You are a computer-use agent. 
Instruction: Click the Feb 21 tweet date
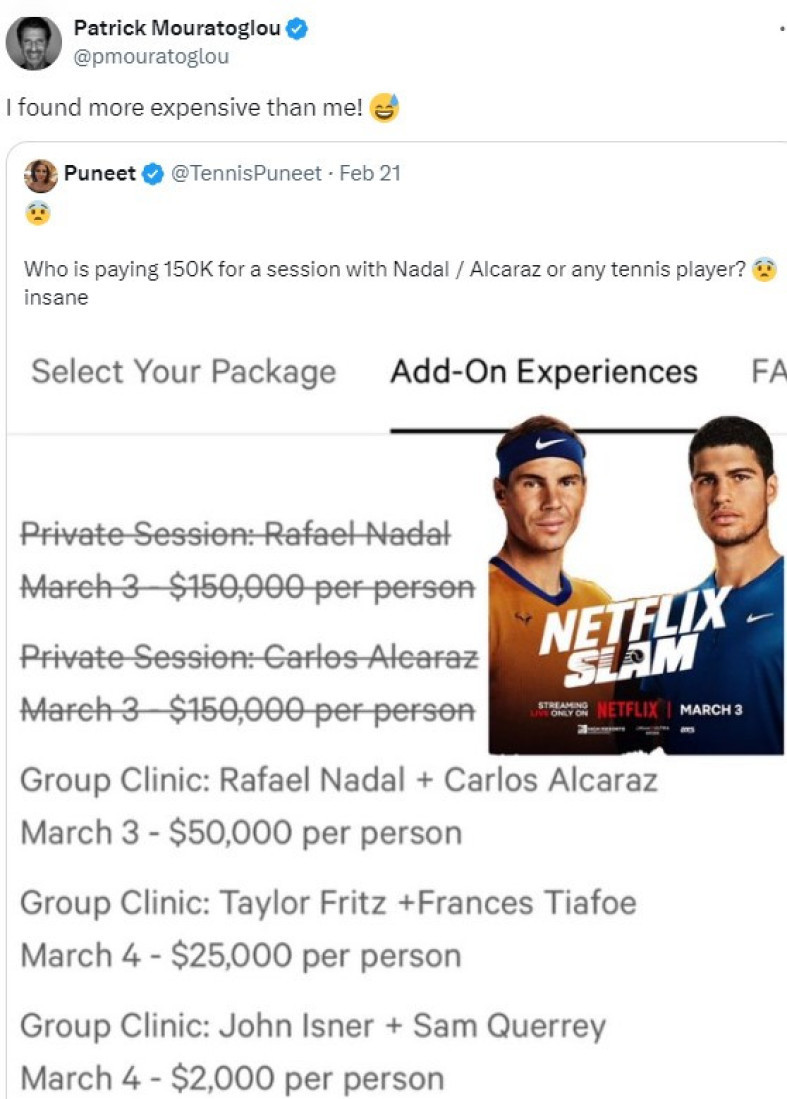[x=370, y=174]
